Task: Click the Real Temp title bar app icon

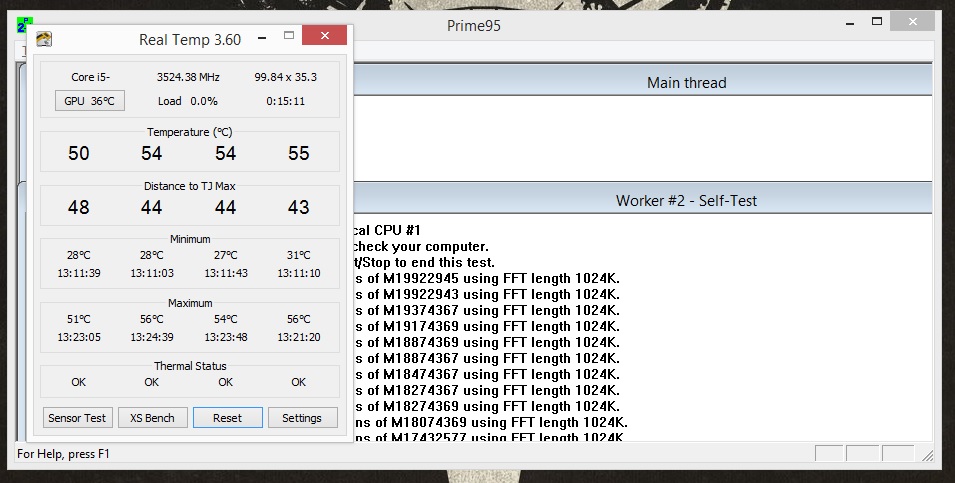Action: coord(44,39)
